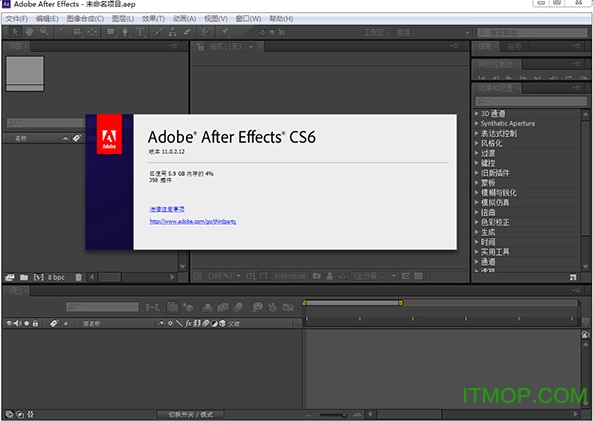
Task: Create a new folder in Project panel
Action: pyautogui.click(x=24, y=277)
